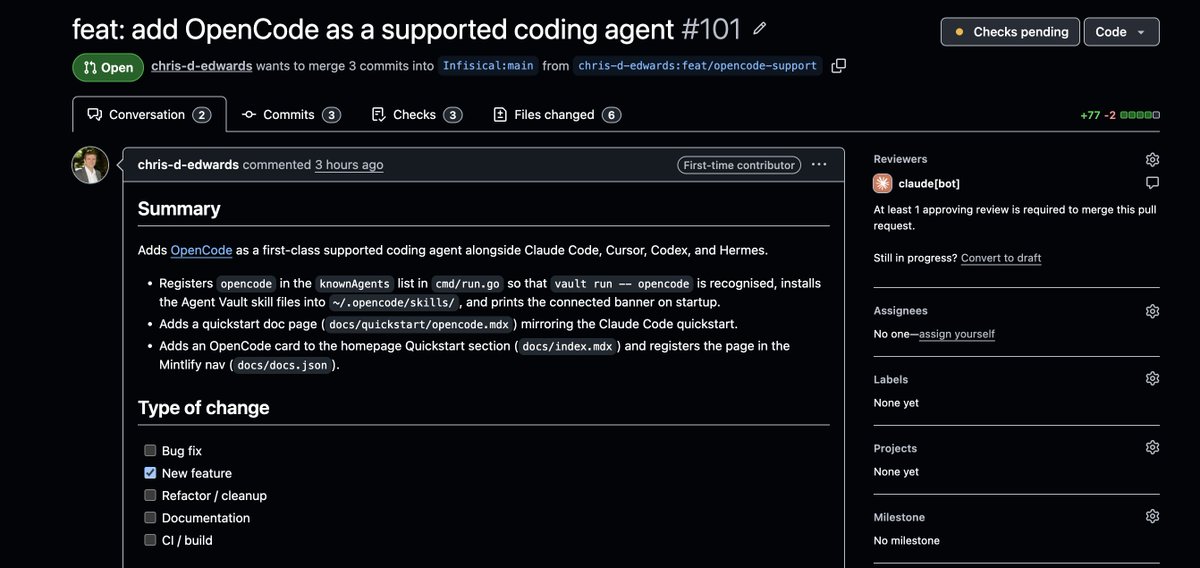Click the Reviewers heading
This screenshot has width=1200, height=568.
[x=900, y=159]
